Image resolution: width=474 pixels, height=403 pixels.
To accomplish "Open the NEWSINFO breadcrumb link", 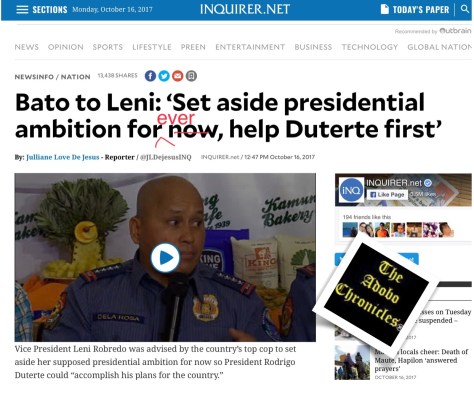I will 34,77.
